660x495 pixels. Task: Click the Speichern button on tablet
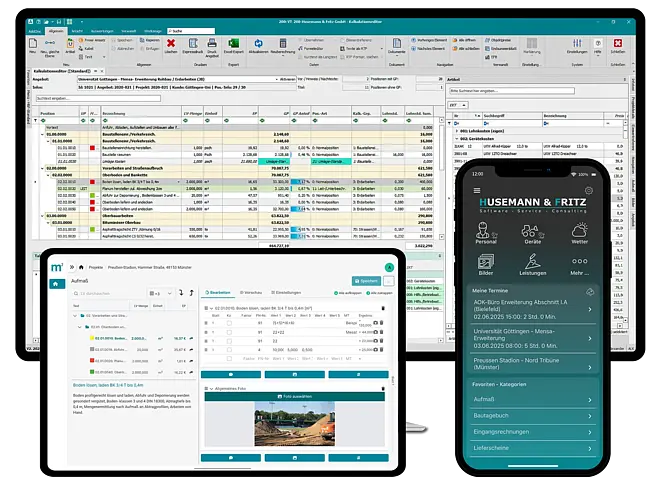tap(366, 281)
